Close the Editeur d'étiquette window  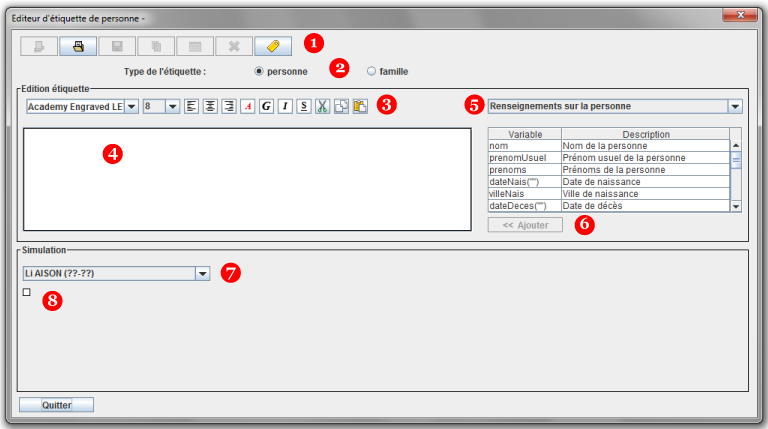pyautogui.click(x=740, y=15)
